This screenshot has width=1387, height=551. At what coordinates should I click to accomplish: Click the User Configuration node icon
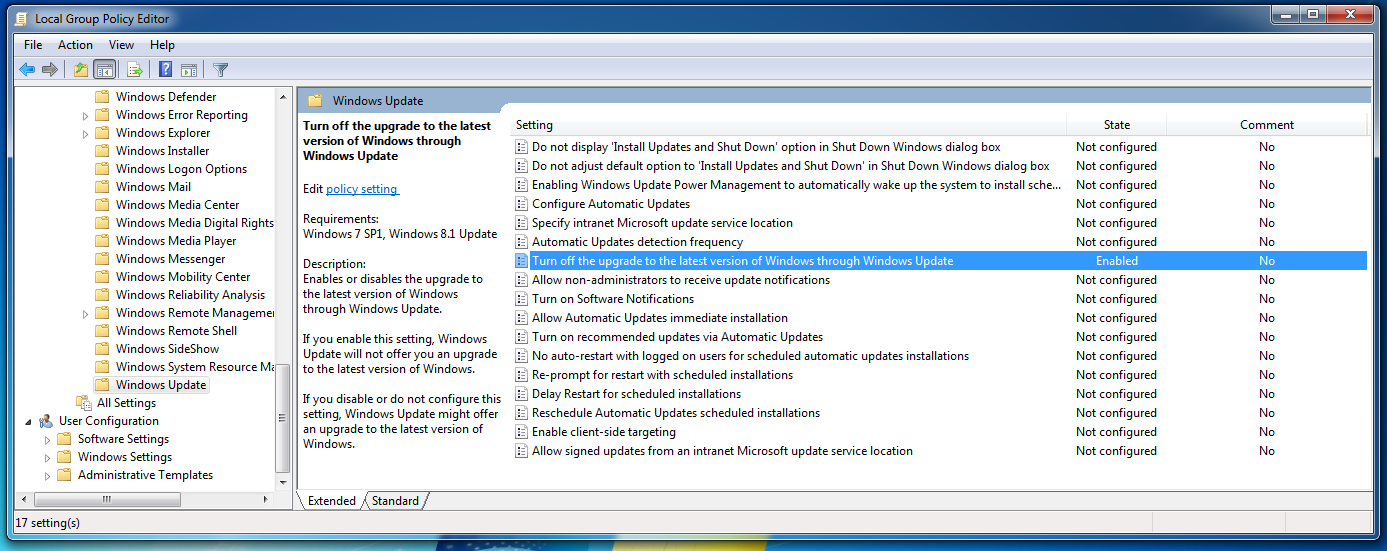coord(46,421)
